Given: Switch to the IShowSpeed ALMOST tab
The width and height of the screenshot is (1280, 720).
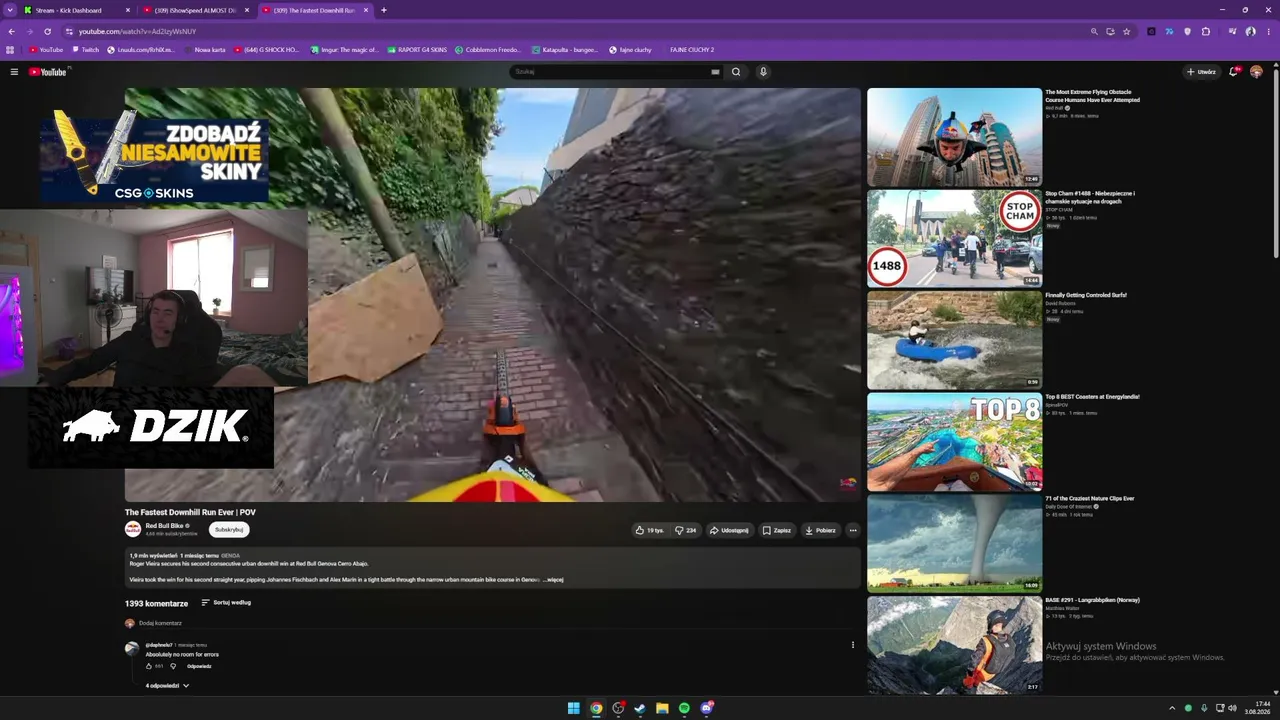Looking at the screenshot, I should click(196, 10).
